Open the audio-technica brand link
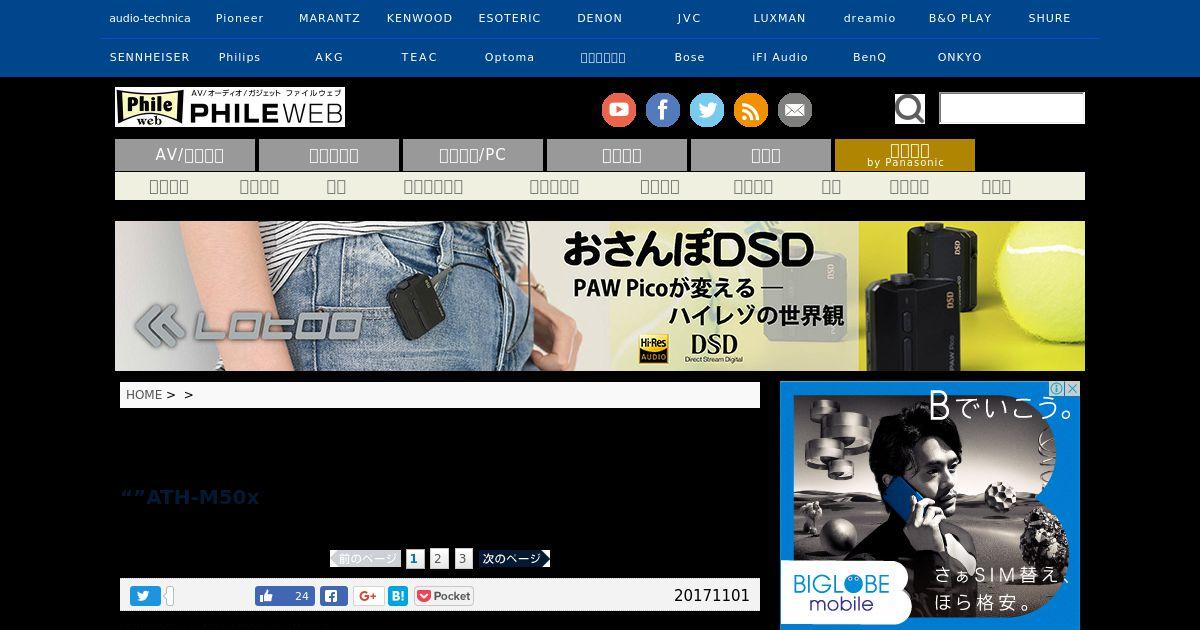Image resolution: width=1200 pixels, height=630 pixels. (x=150, y=19)
